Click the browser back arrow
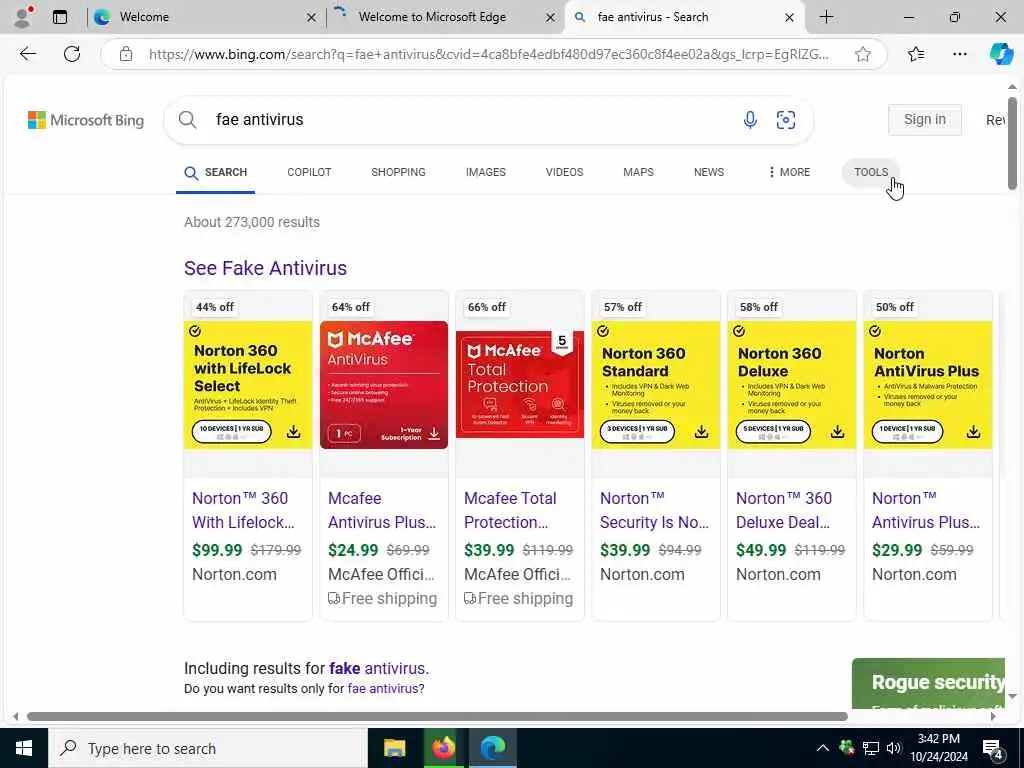 27,54
